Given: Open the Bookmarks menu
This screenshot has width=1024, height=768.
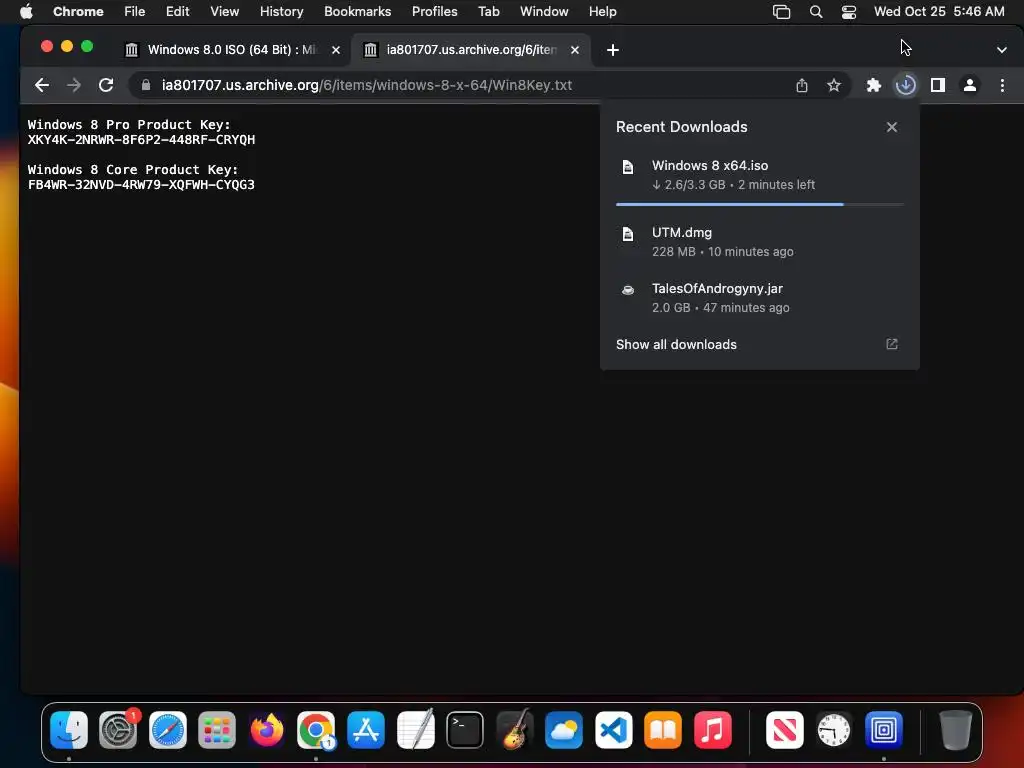Looking at the screenshot, I should [357, 11].
